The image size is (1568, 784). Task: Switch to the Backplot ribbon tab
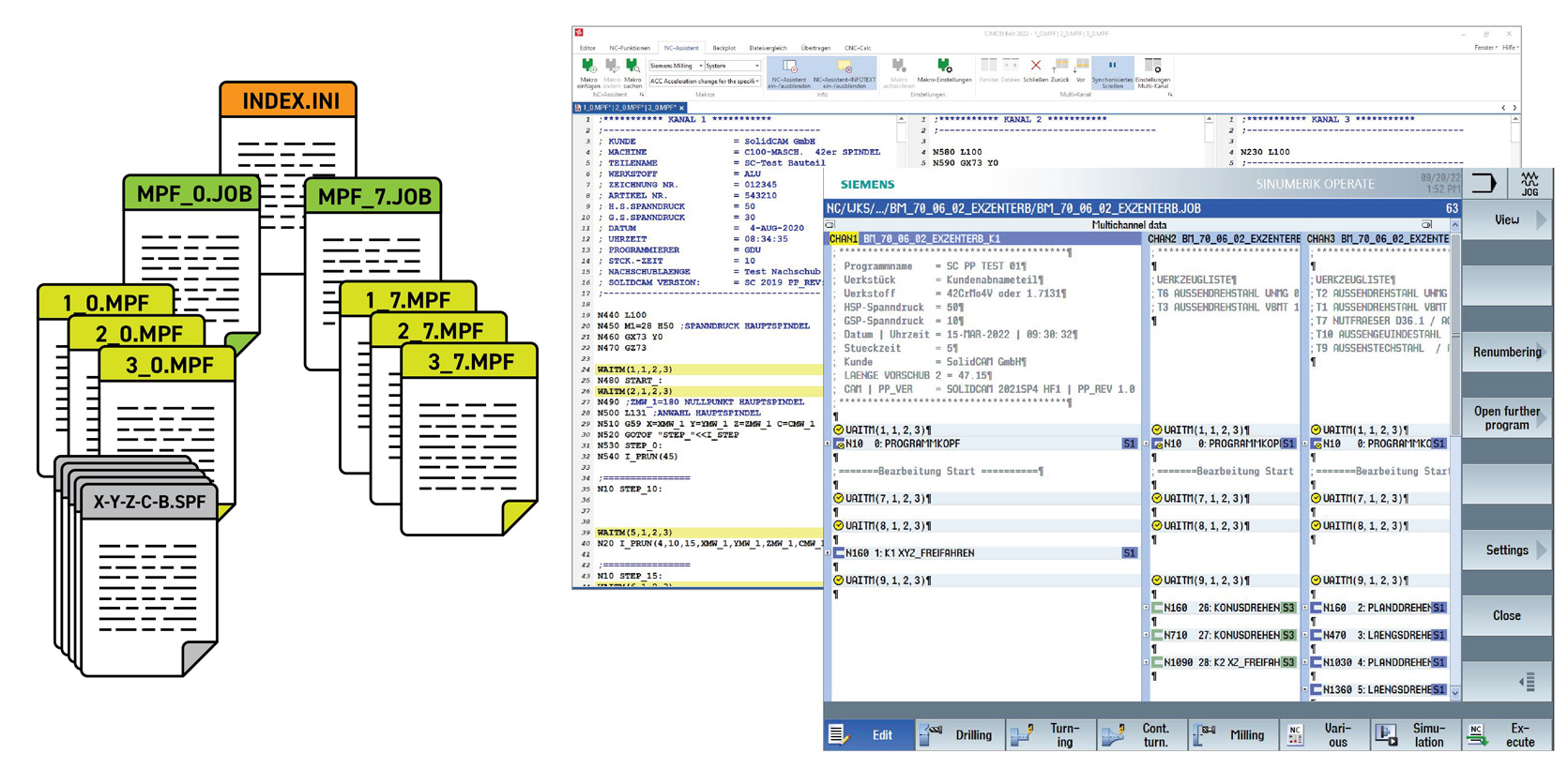(x=724, y=48)
